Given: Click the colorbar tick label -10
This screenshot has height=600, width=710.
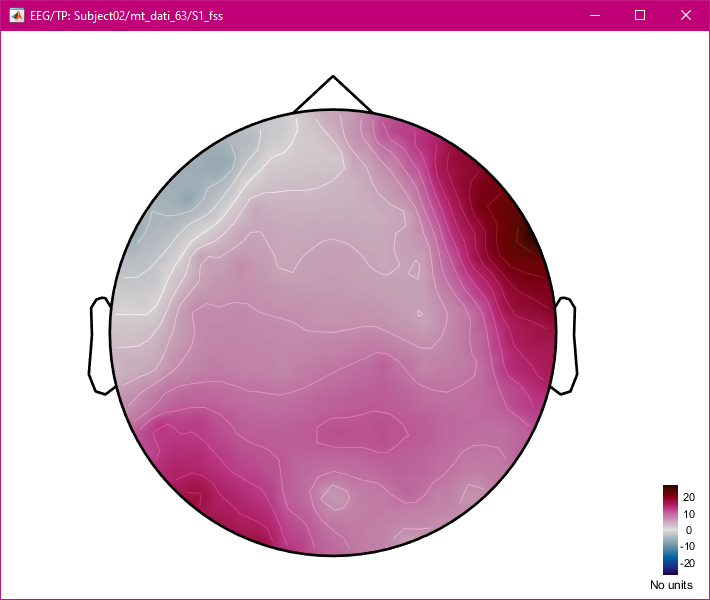Looking at the screenshot, I should 687,547.
